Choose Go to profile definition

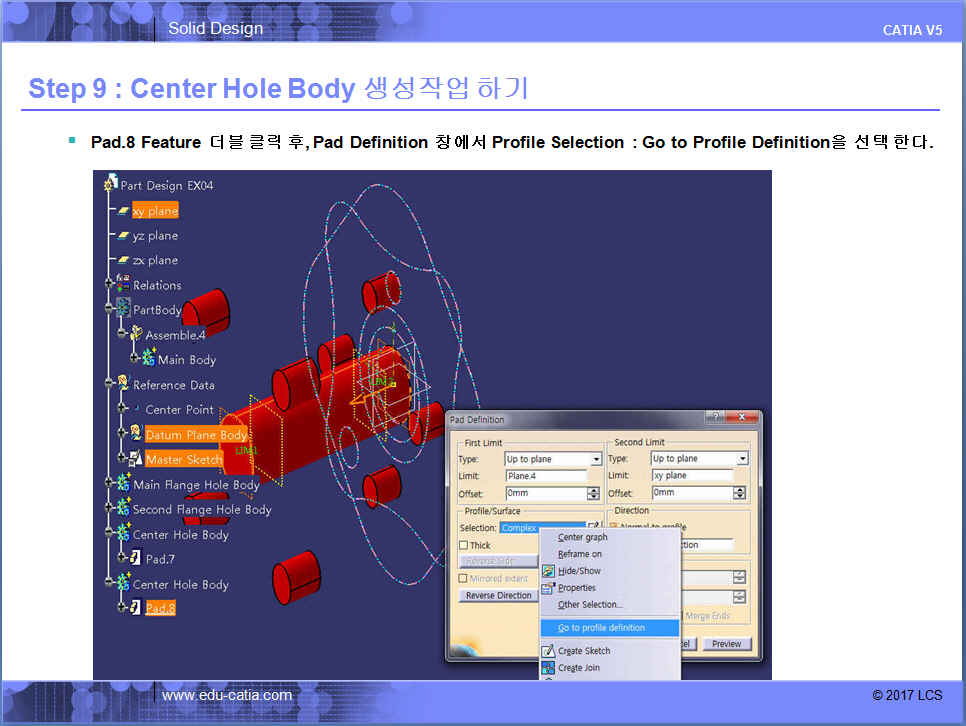601,628
